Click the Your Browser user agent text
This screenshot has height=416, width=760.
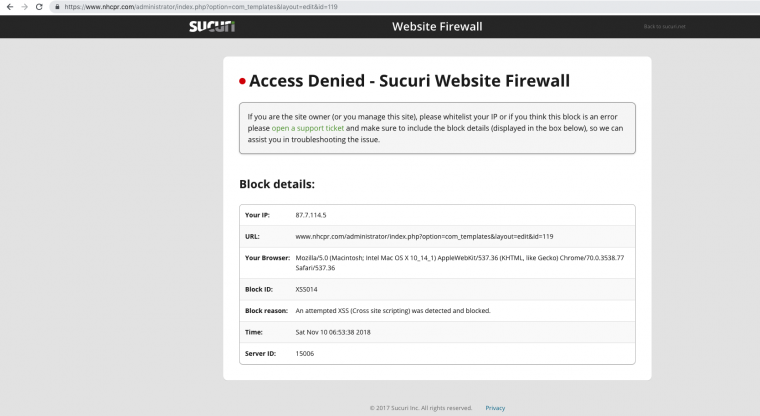pyautogui.click(x=460, y=257)
